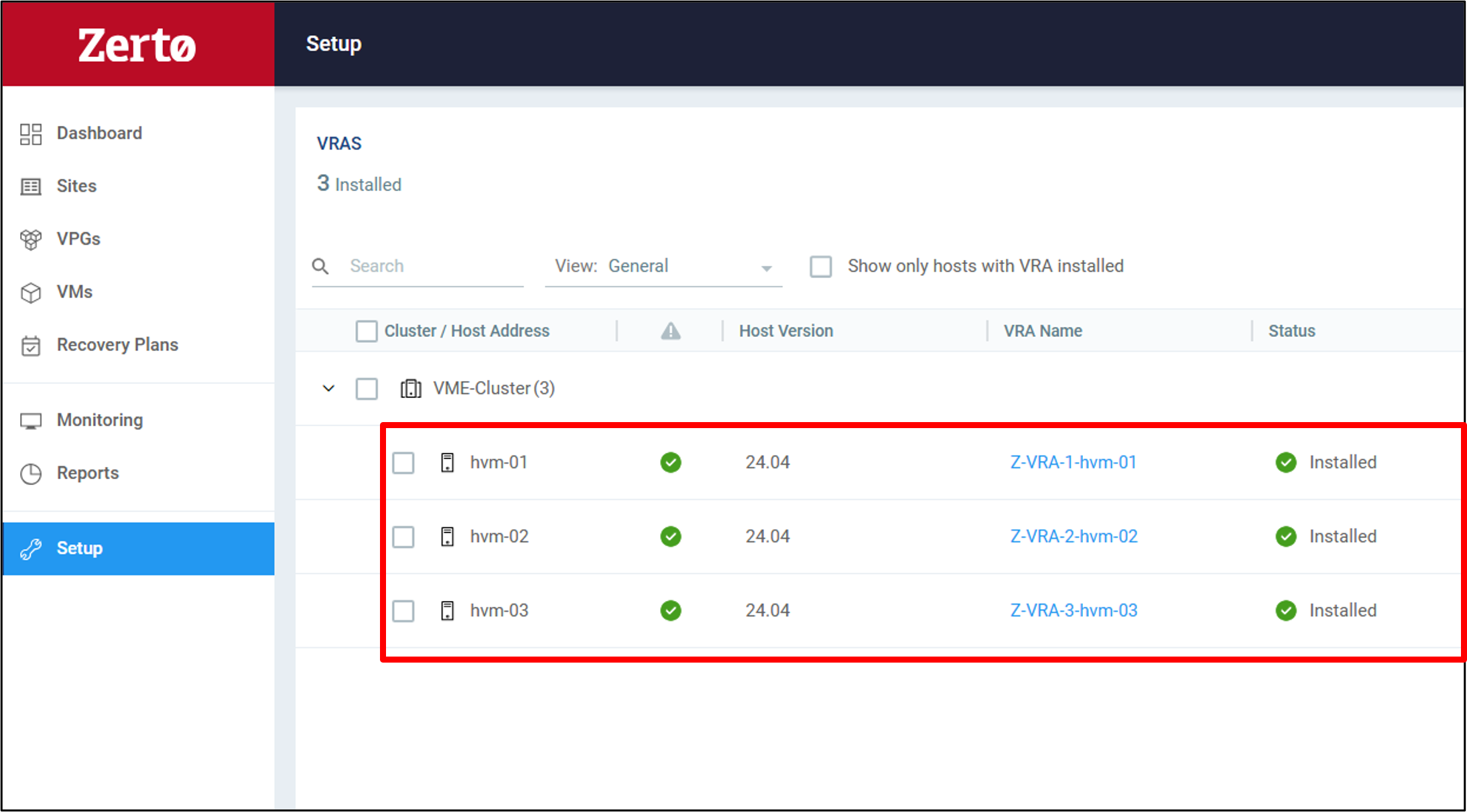The image size is (1467, 812).
Task: Click the green alert check for hvm-03
Action: click(670, 610)
